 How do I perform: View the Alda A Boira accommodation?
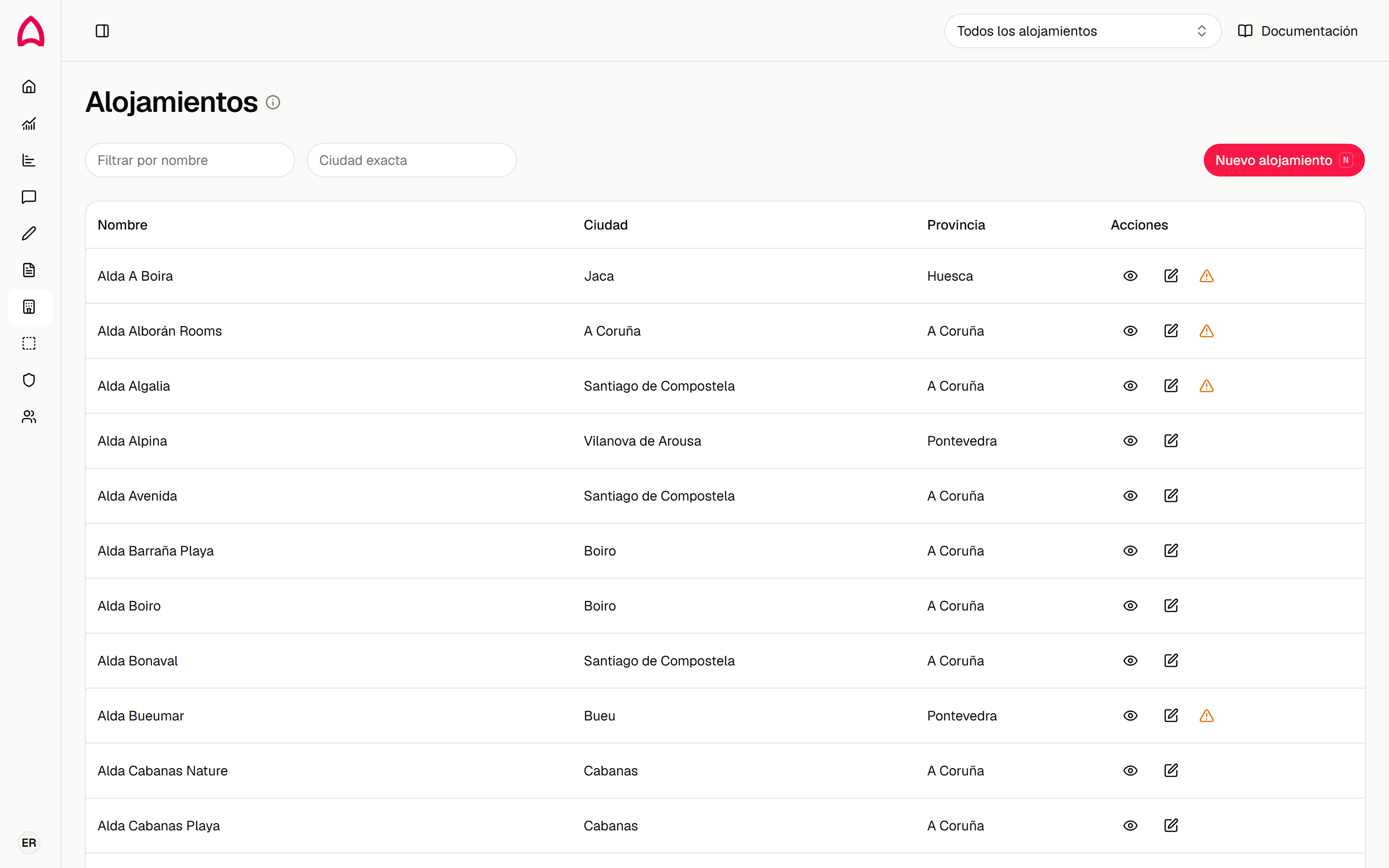point(1130,276)
